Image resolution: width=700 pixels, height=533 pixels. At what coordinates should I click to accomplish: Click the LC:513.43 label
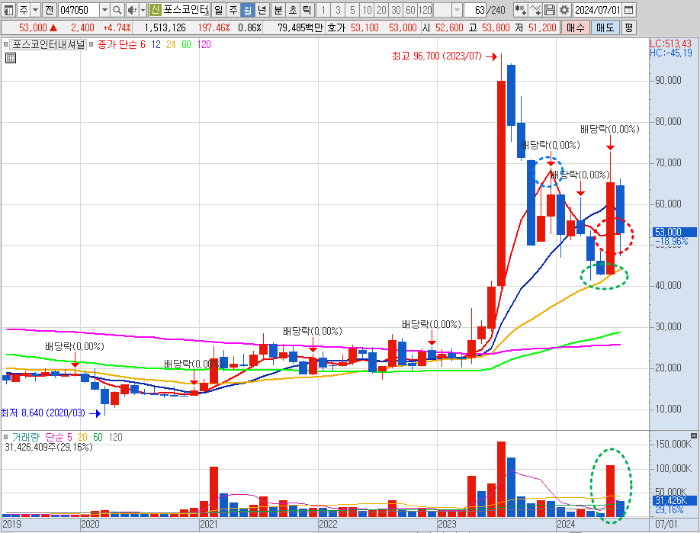(671, 43)
